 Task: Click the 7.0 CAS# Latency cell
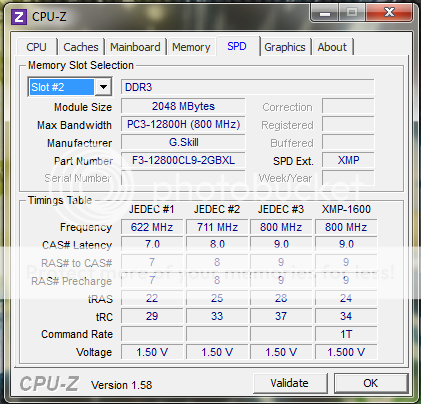click(x=152, y=245)
